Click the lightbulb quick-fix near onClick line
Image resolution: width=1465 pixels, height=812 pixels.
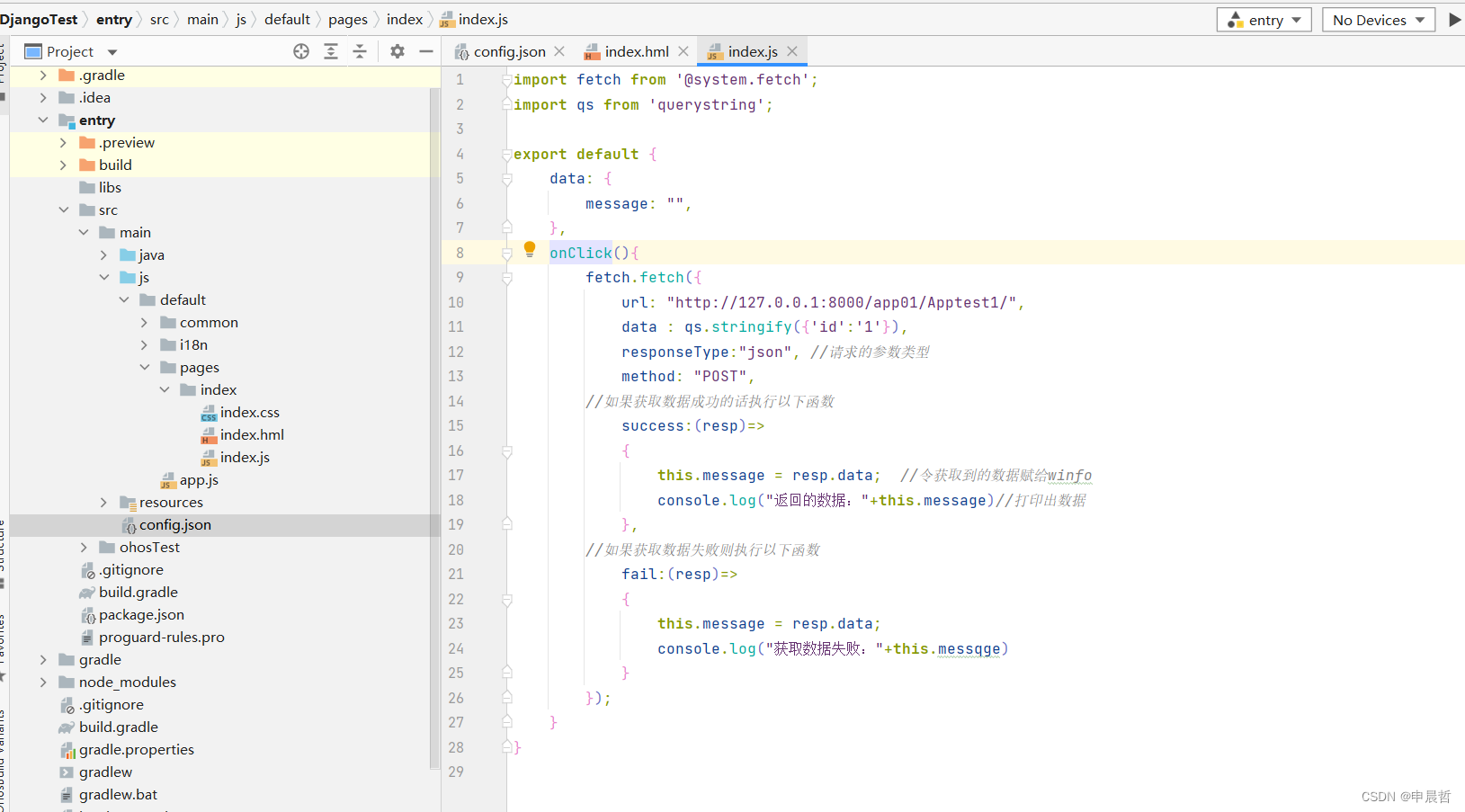[x=529, y=250]
